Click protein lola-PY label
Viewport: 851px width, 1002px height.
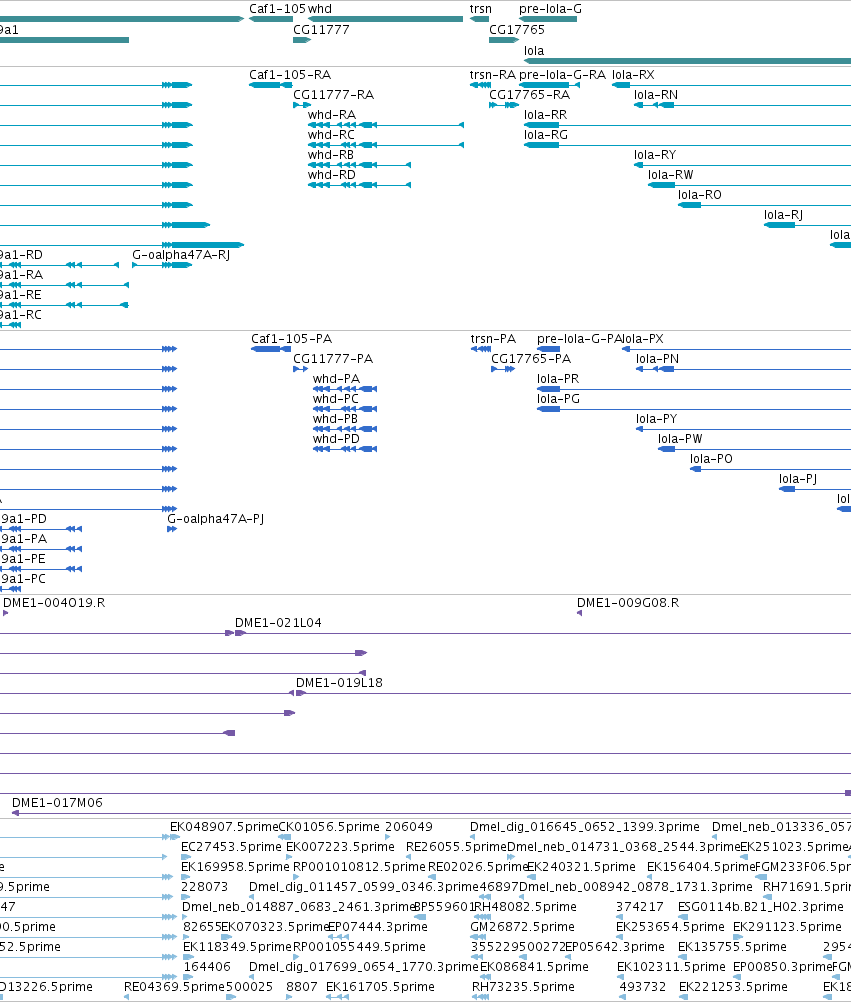pyautogui.click(x=656, y=419)
